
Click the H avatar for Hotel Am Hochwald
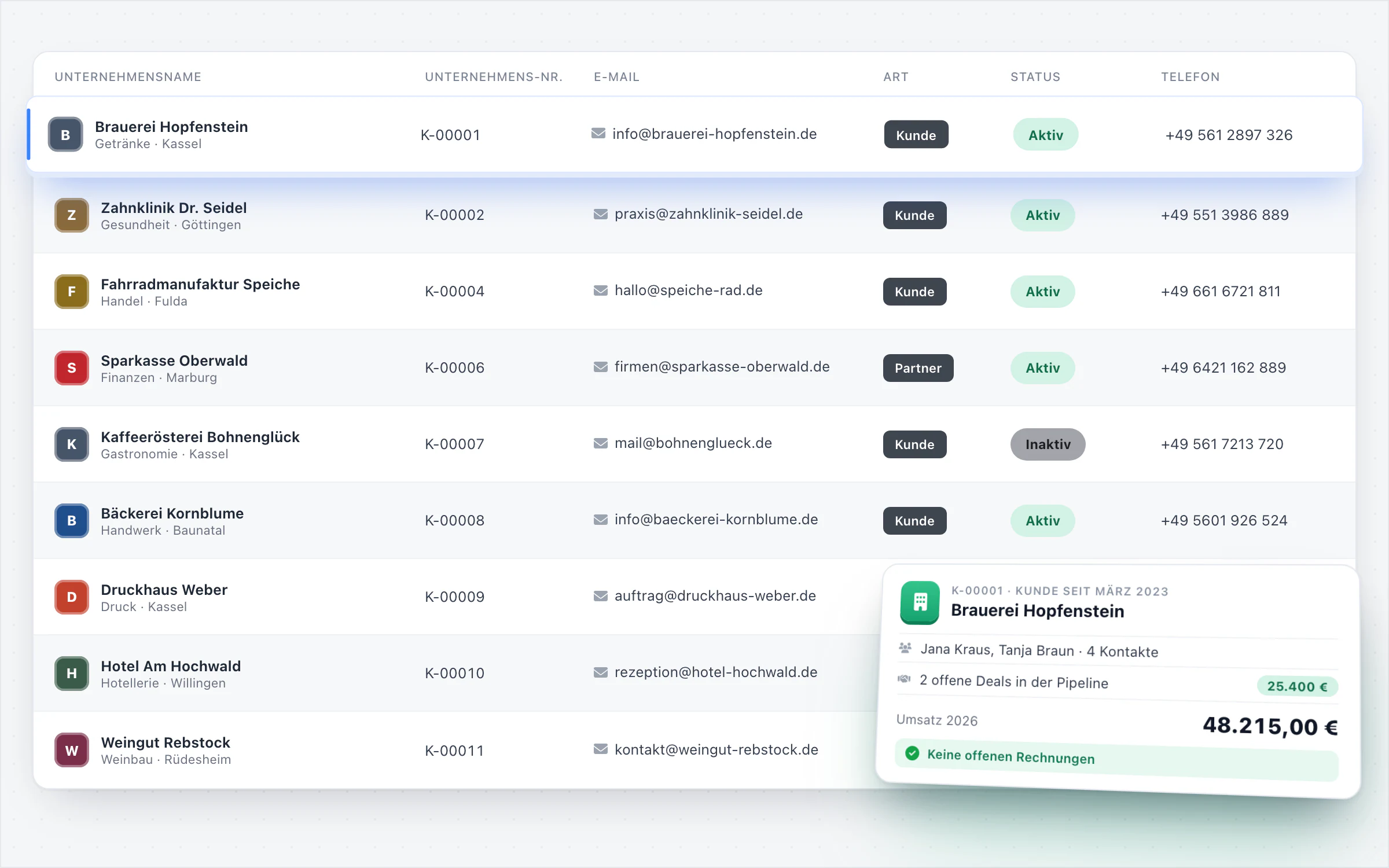72,674
